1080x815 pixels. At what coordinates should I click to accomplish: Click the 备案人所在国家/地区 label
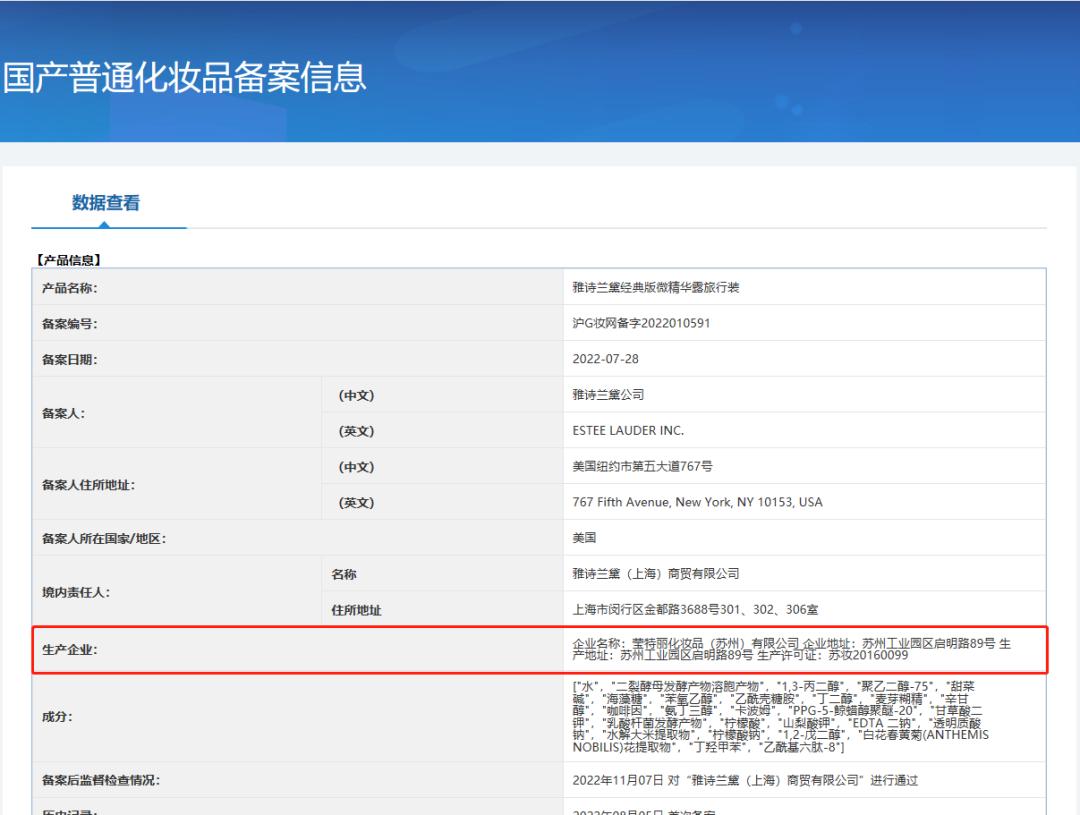104,539
